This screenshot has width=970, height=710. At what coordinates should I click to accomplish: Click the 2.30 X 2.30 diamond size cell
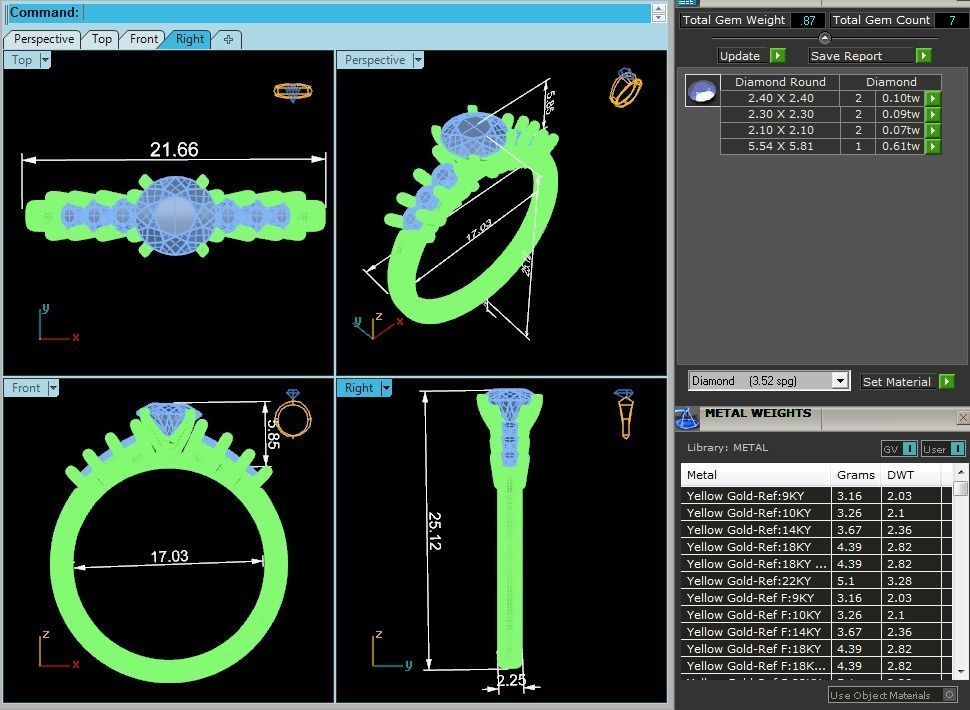[x=780, y=114]
